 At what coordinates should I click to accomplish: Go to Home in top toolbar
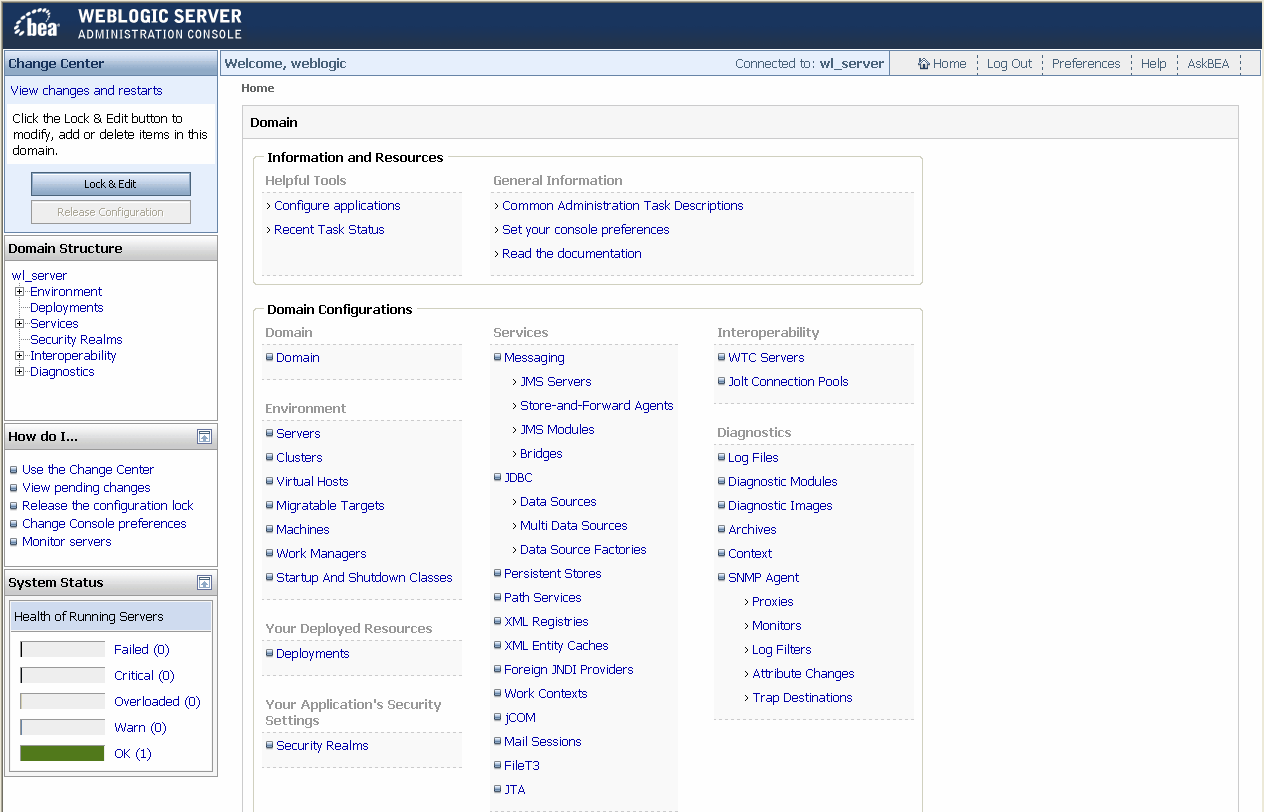(949, 64)
